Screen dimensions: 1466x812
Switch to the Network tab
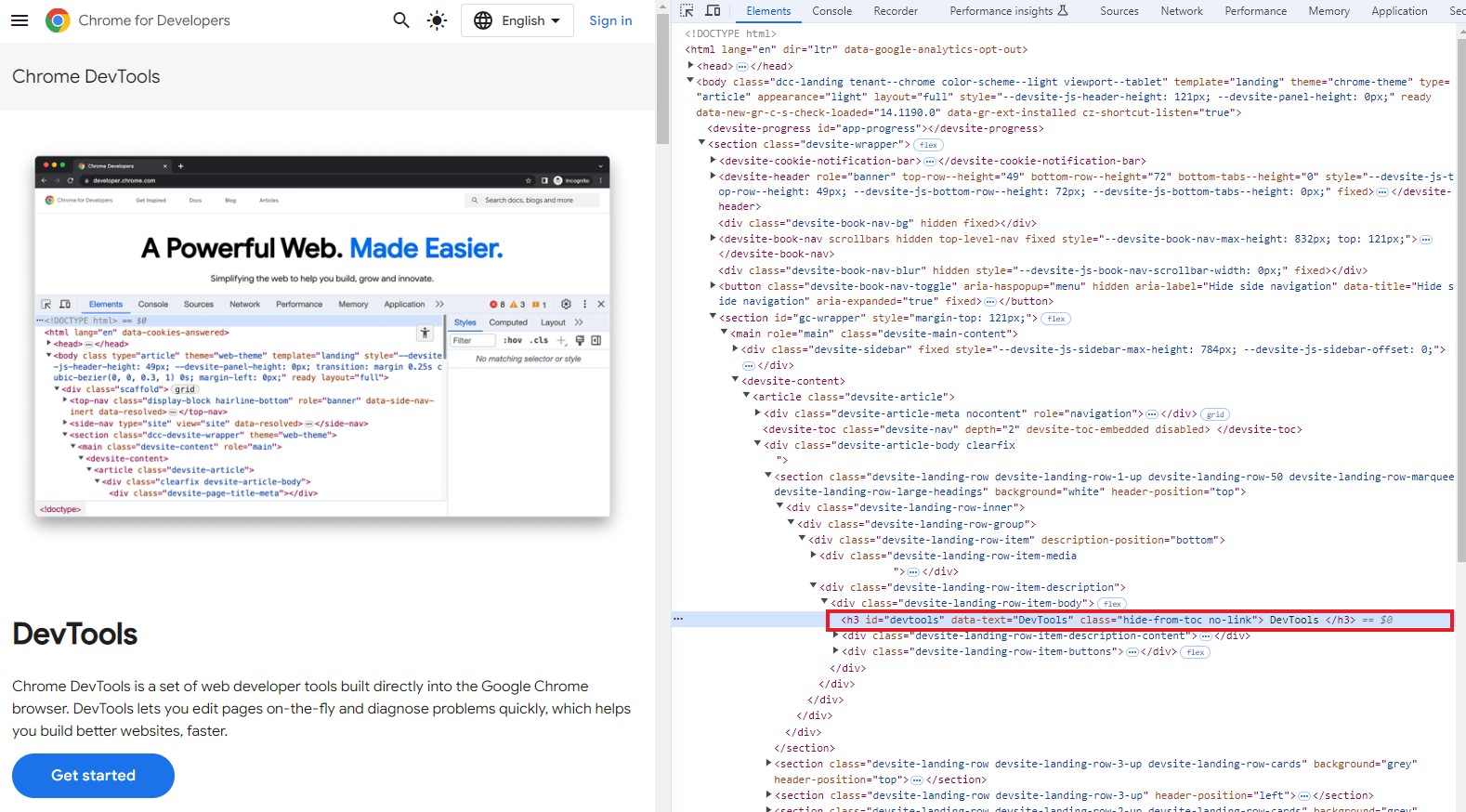(1182, 11)
